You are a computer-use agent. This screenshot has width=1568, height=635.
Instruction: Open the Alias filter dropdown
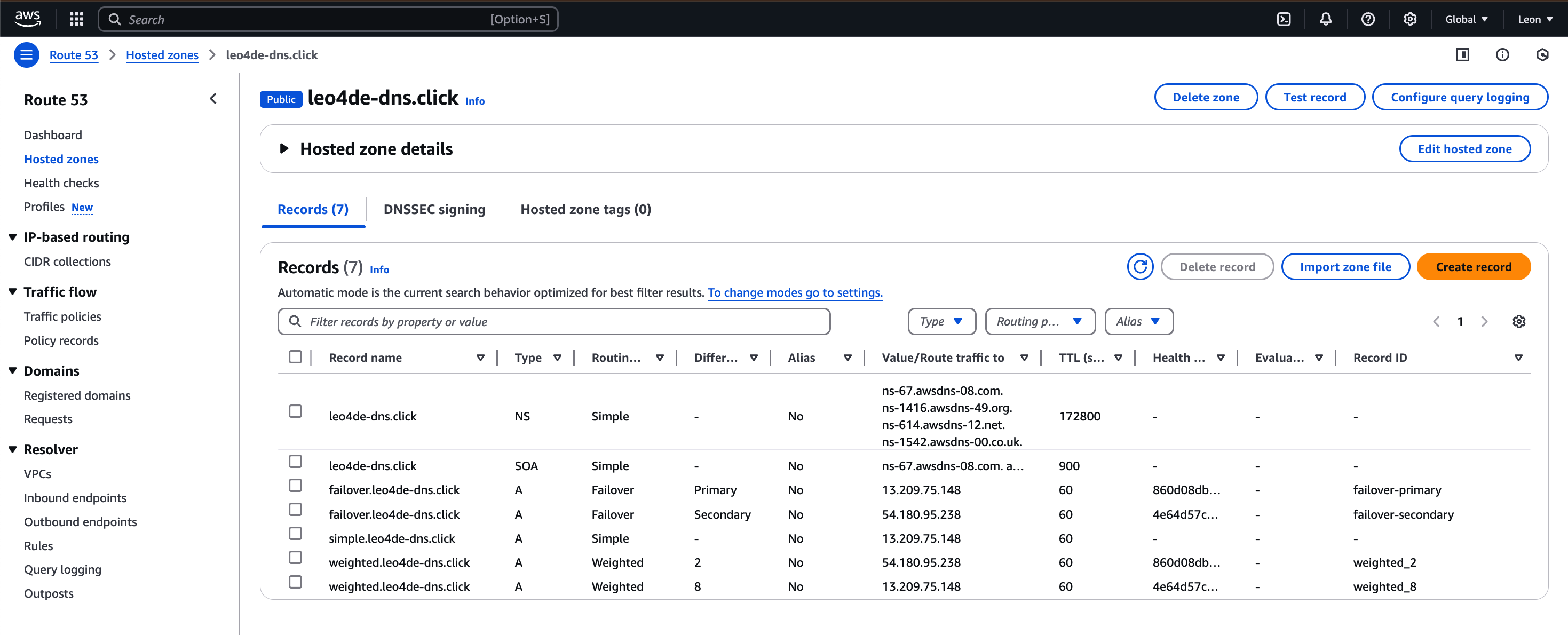1138,321
